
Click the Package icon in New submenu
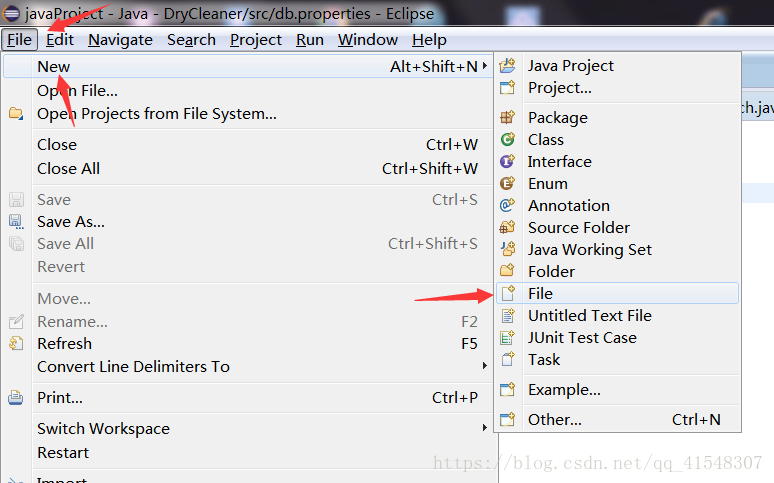pos(507,118)
